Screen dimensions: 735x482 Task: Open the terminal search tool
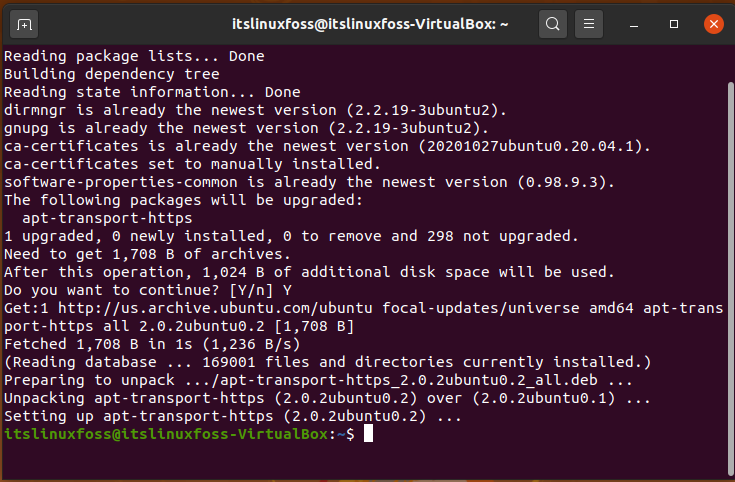coord(553,24)
